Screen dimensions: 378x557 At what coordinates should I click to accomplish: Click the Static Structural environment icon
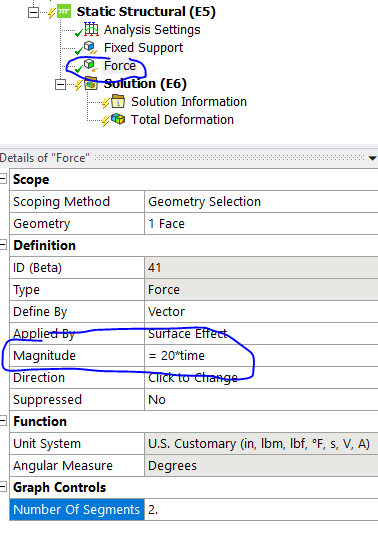[64, 11]
